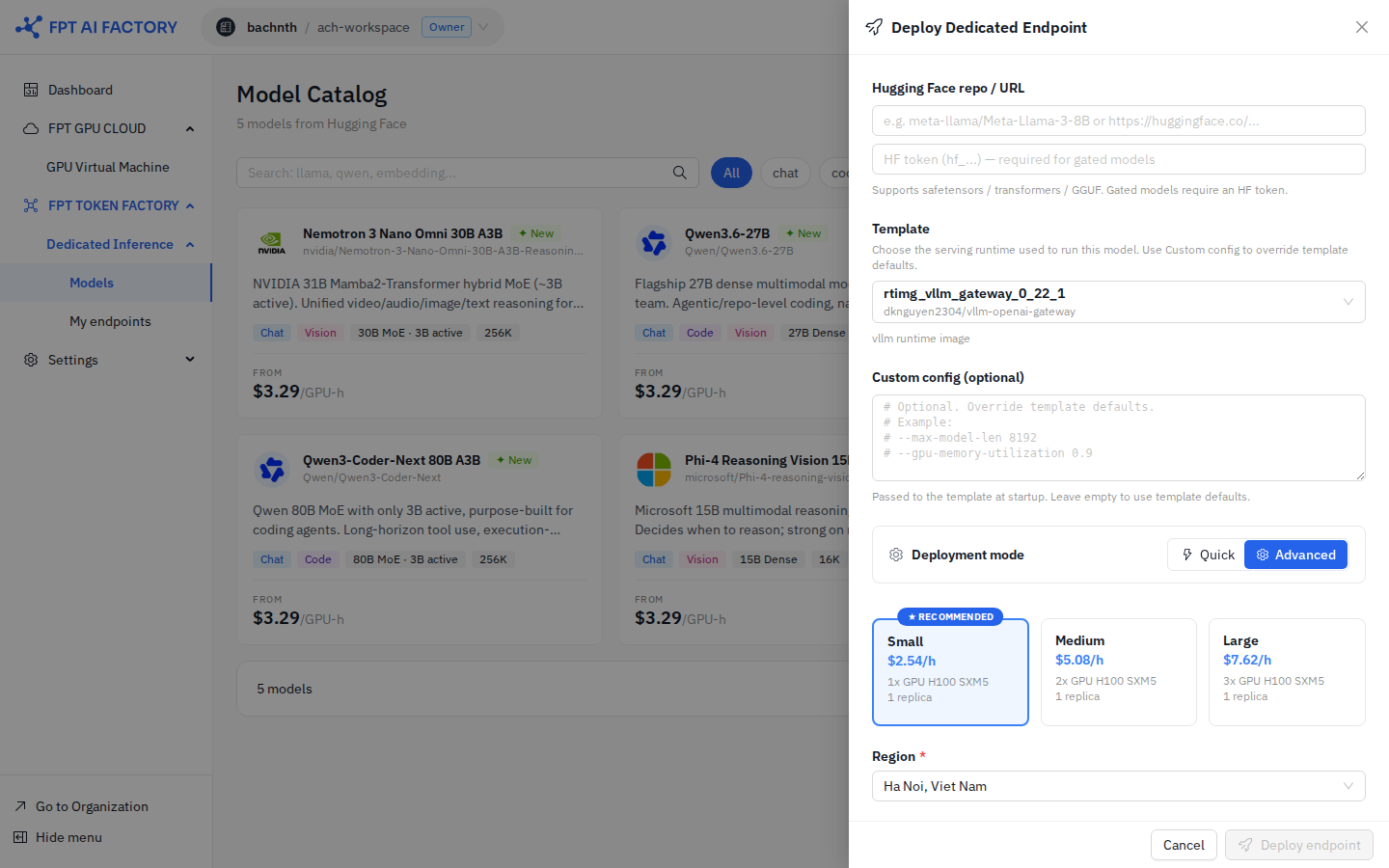Collapse the FPT TOKEN FACTORY section
Viewport: 1389px width, 868px height.
tap(190, 205)
